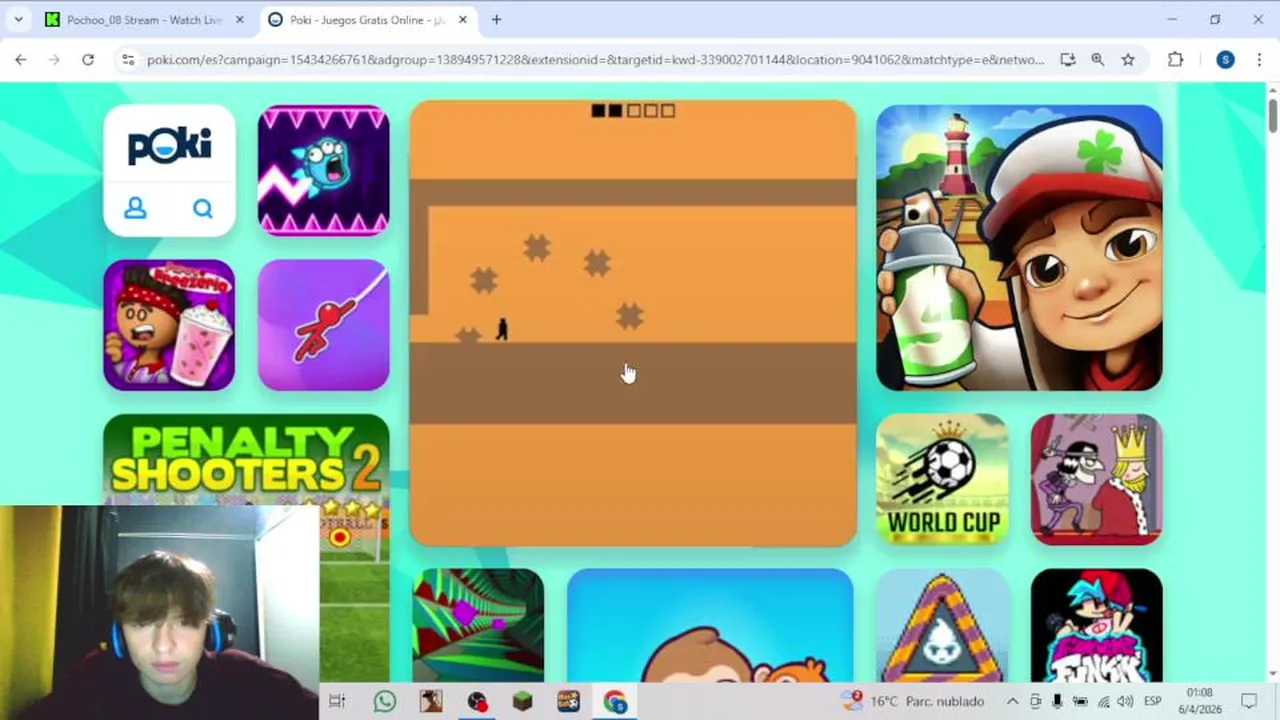Open the World Cup soccer game thumbnail
1280x720 pixels.
click(942, 479)
